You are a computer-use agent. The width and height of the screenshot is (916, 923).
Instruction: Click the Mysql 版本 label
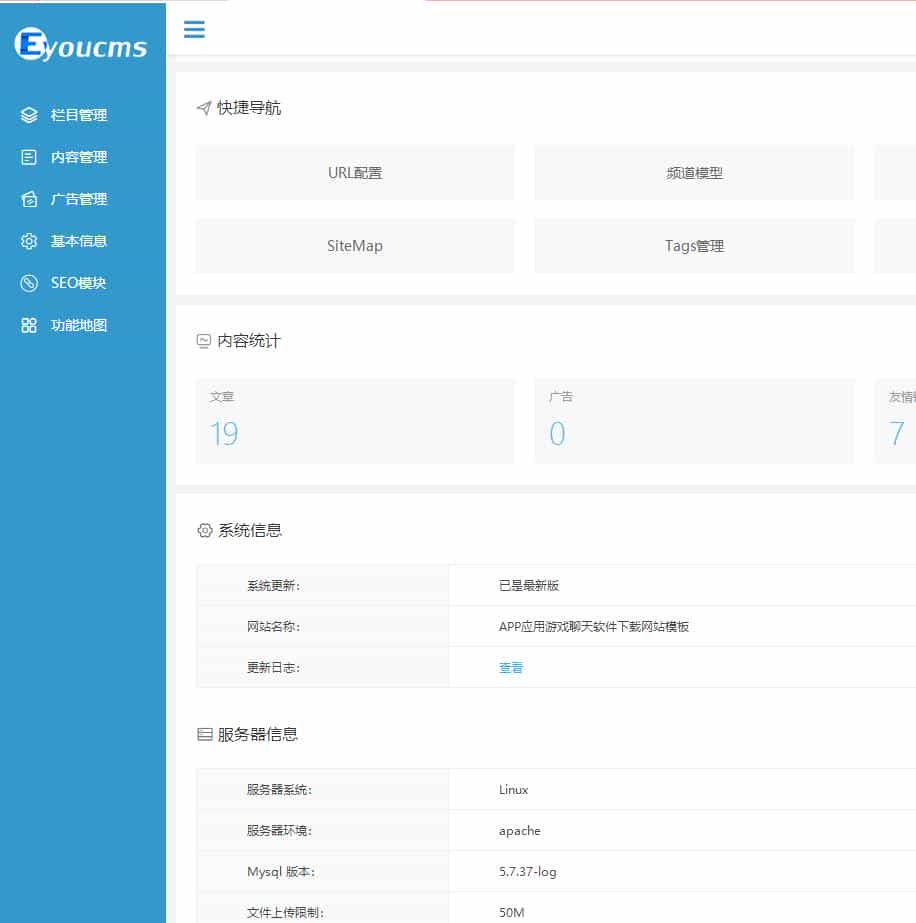click(281, 872)
